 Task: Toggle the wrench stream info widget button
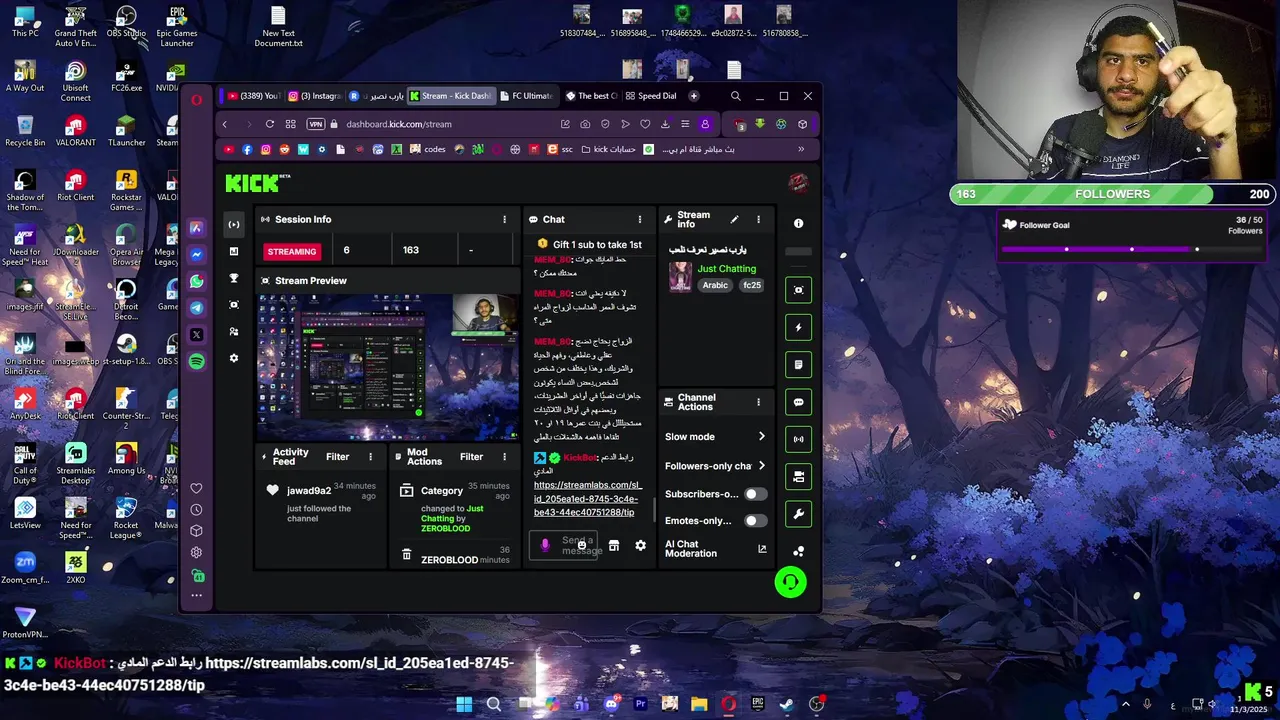point(798,514)
